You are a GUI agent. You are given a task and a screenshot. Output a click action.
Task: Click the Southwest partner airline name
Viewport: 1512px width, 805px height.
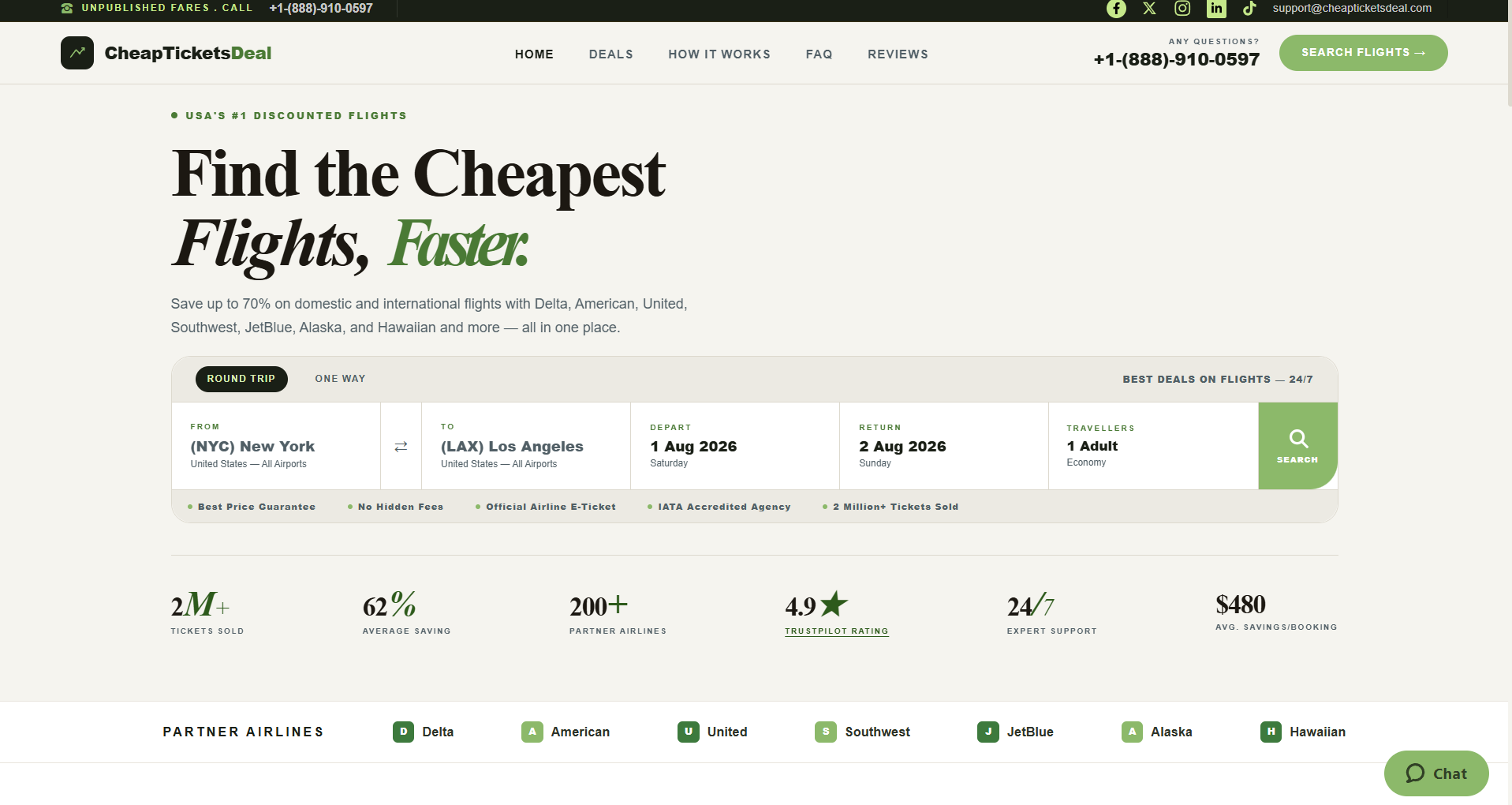click(878, 732)
